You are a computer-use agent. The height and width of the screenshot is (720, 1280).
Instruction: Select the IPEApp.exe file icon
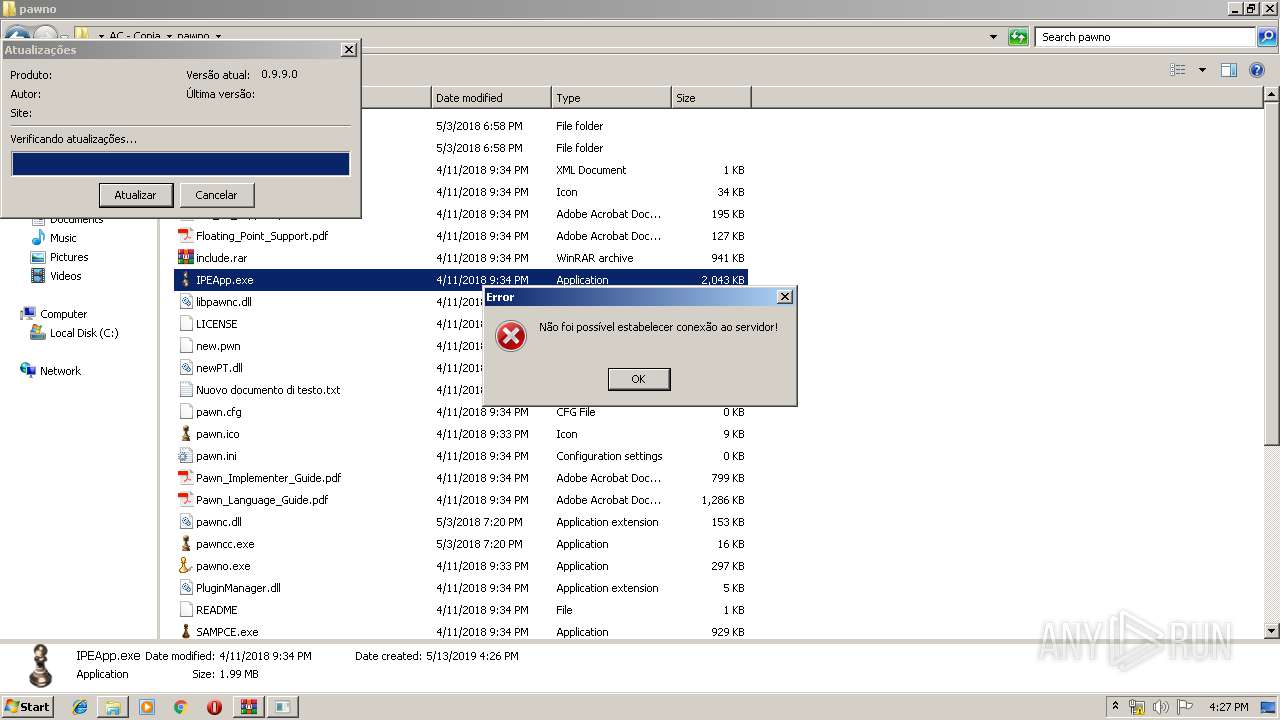pyautogui.click(x=185, y=280)
